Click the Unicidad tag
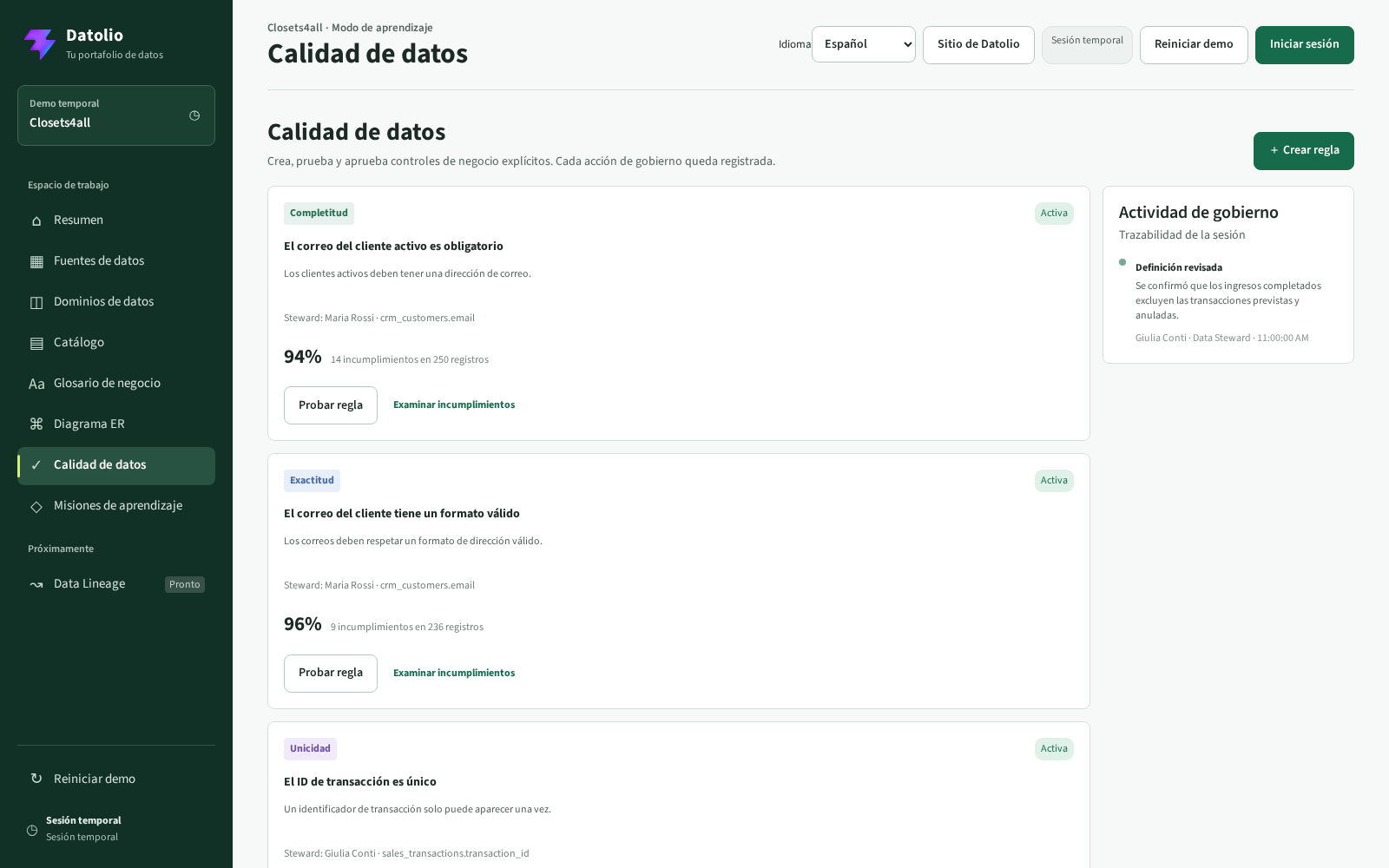The height and width of the screenshot is (868, 1389). click(x=310, y=749)
